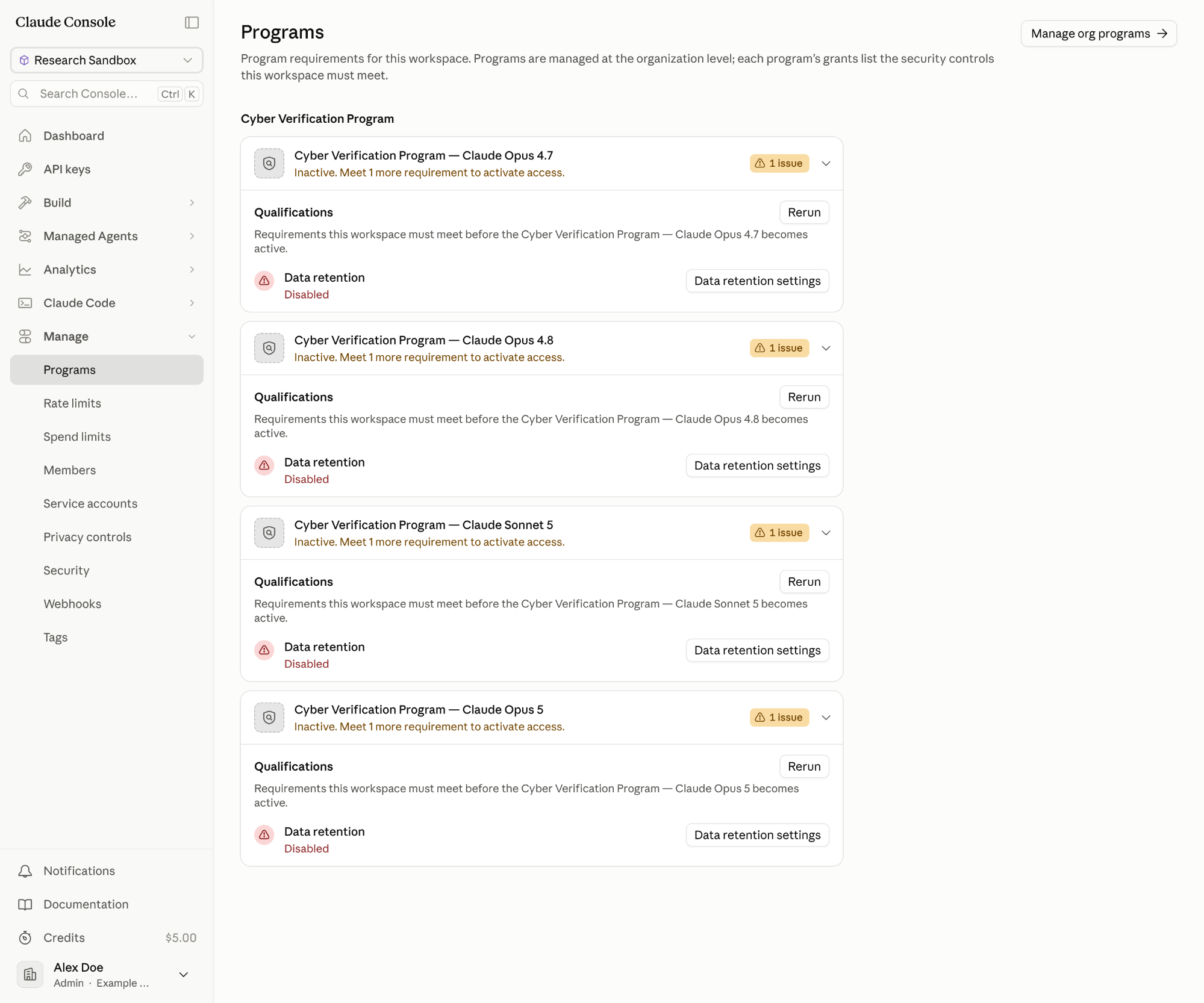Click the 1 issue badge on Opus 4.8
The image size is (1204, 1003).
(779, 348)
